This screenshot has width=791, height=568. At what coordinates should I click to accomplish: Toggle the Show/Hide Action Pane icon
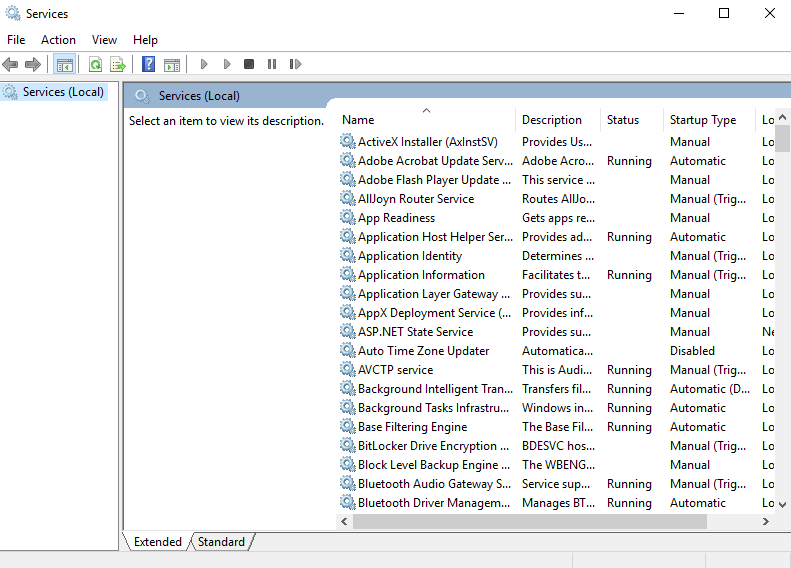172,64
